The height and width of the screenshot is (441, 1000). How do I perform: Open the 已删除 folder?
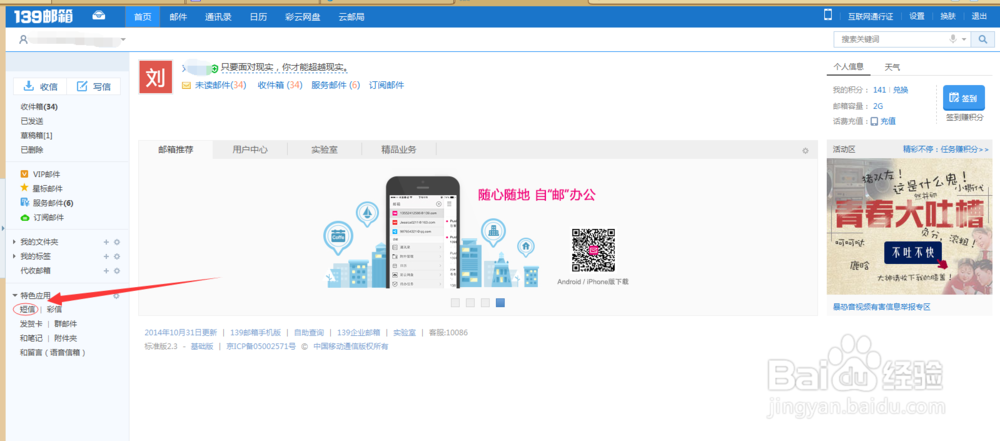tap(32, 149)
